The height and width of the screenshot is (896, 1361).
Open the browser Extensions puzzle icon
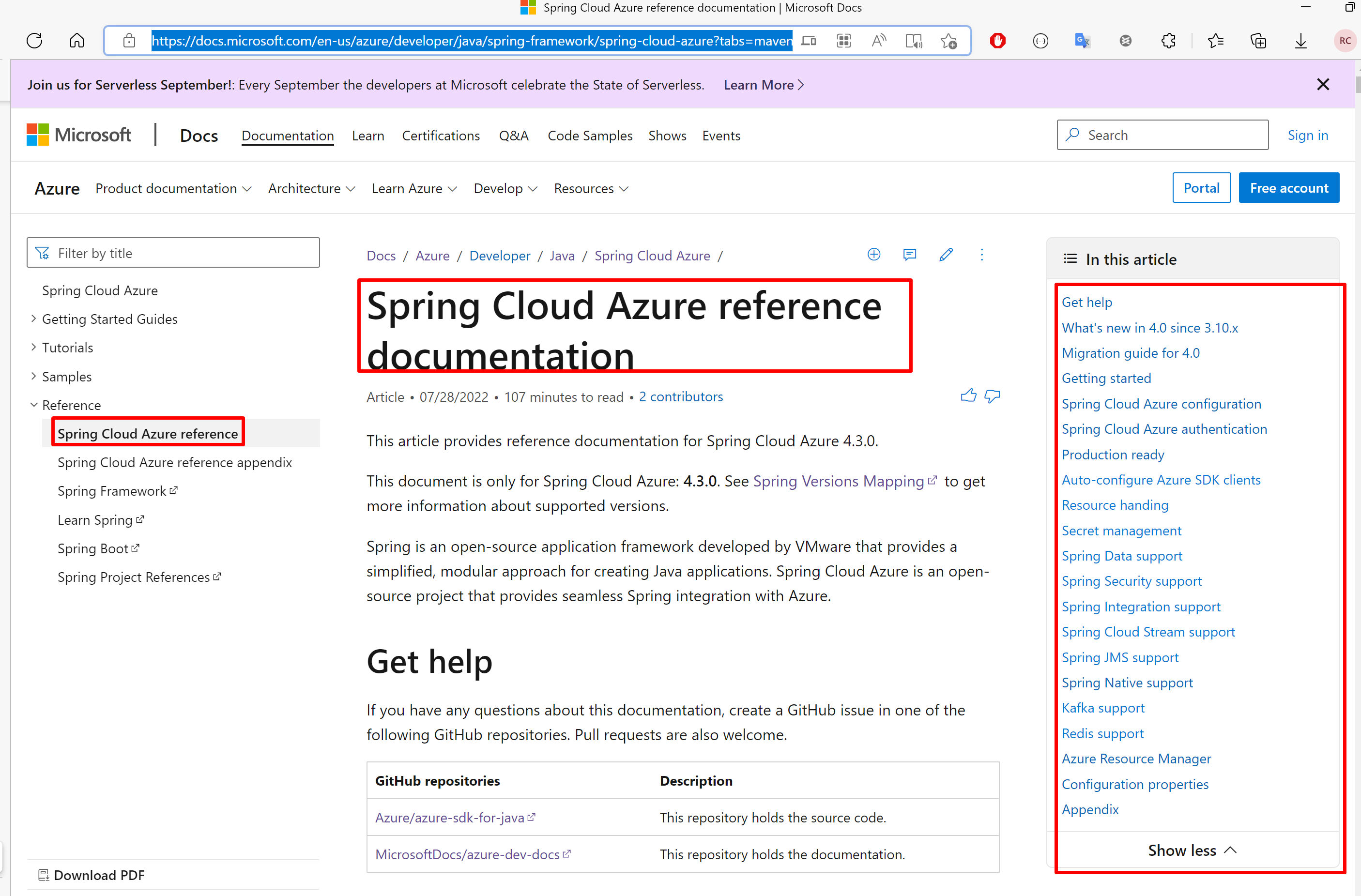coord(1168,40)
